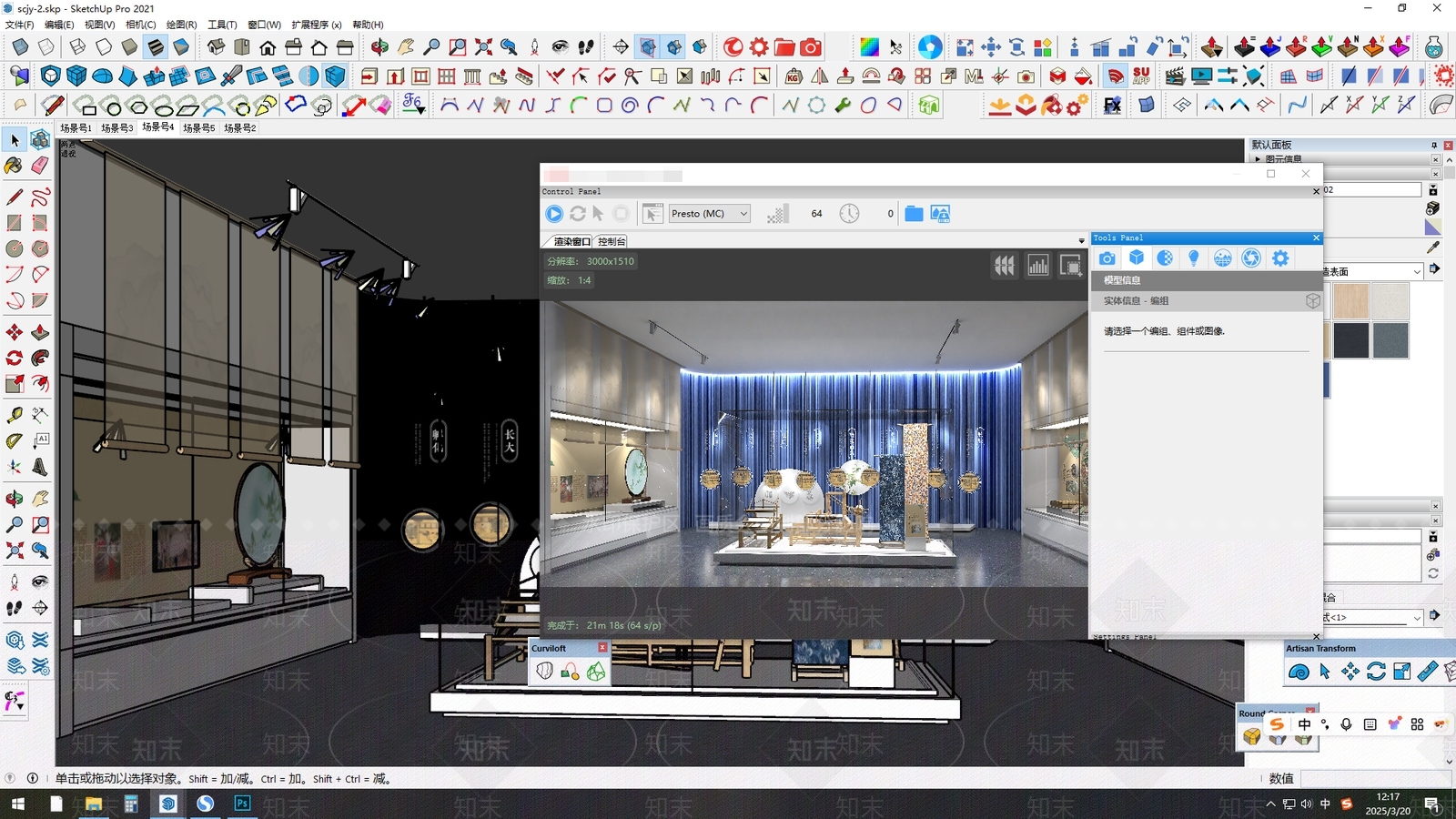
Task: Open the gear settings tab in Tools Panel
Action: 1280,258
